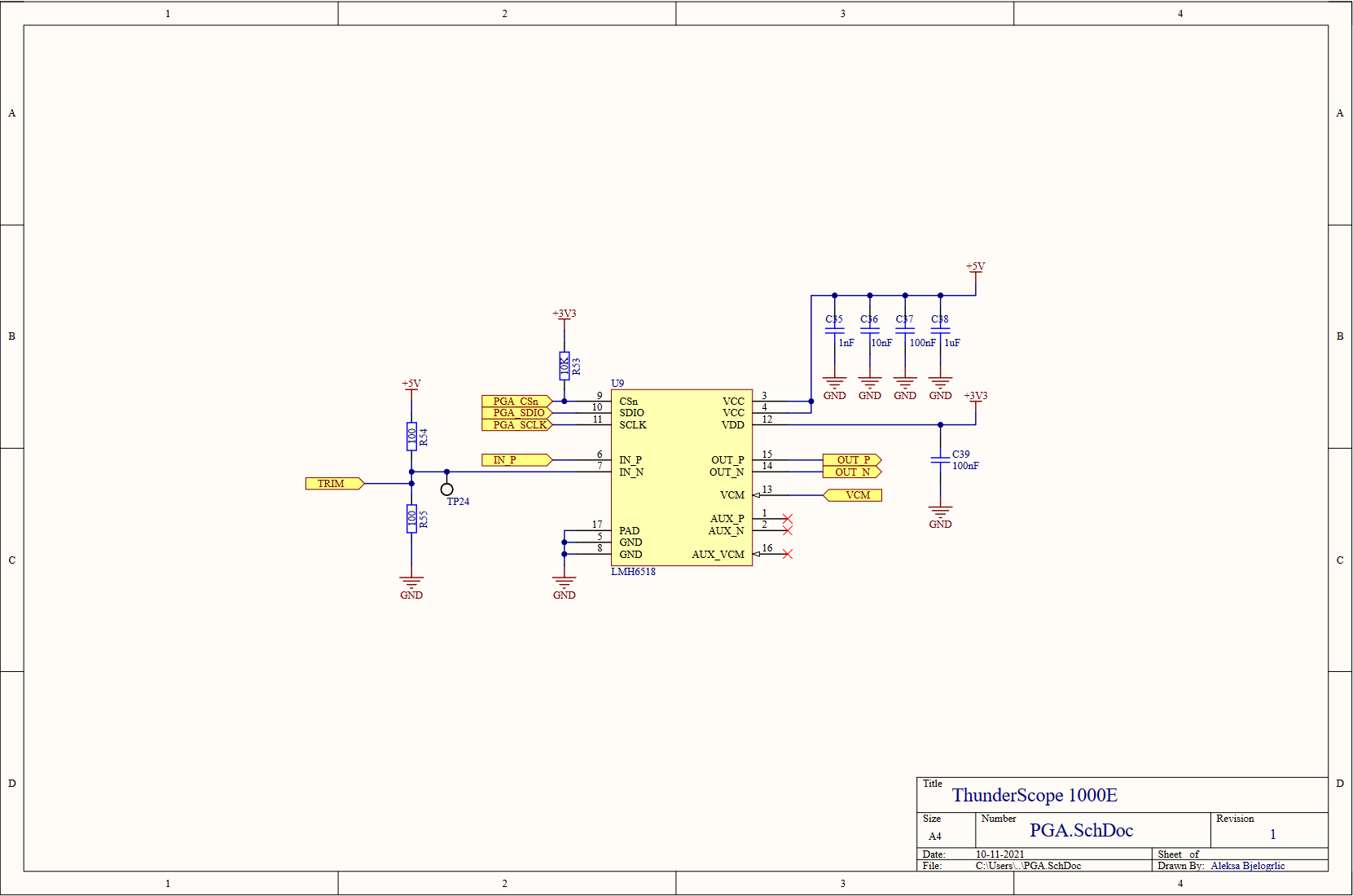Select the OUT_P output port

[x=852, y=460]
